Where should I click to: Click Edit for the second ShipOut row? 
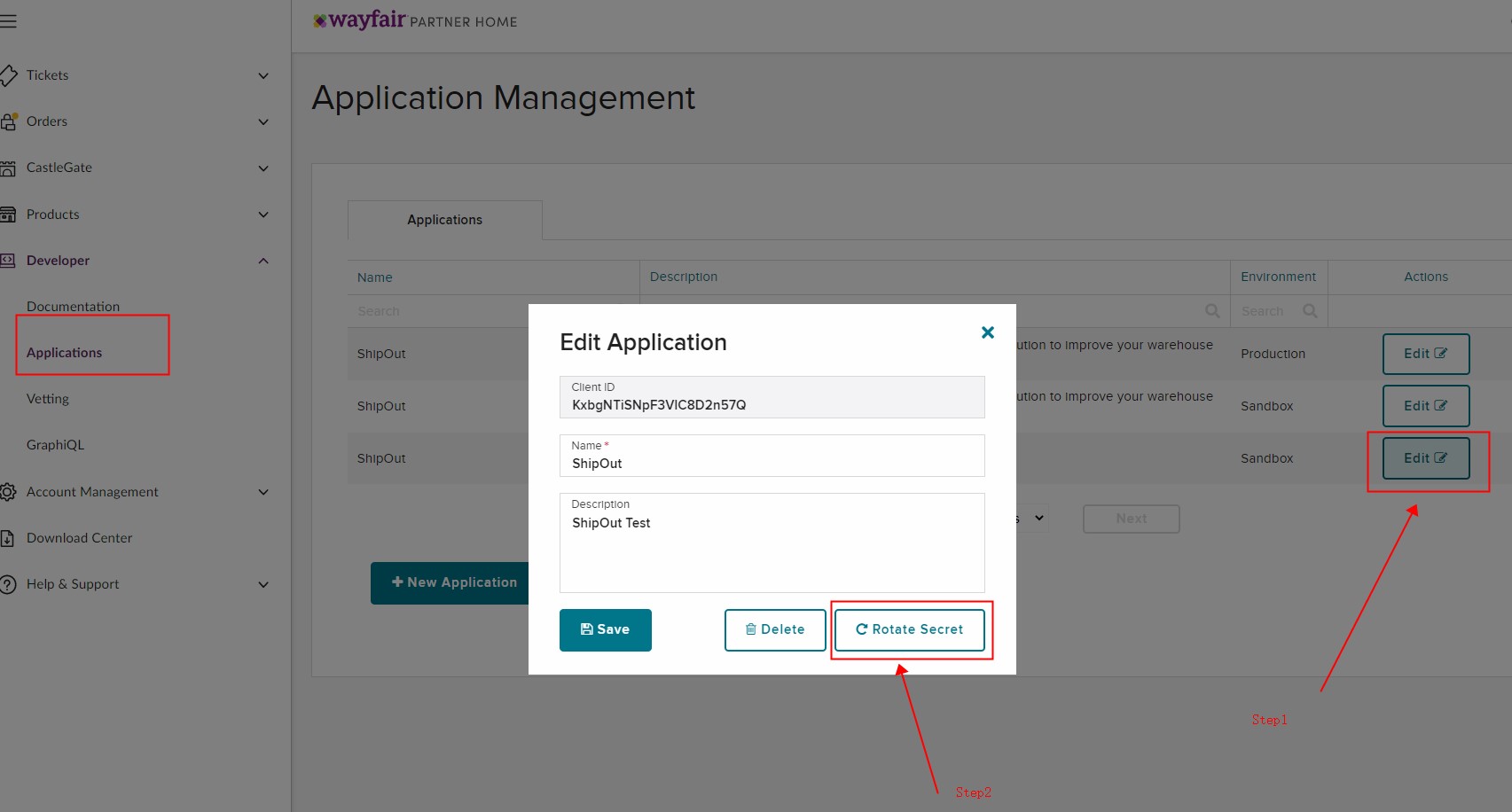coord(1426,406)
